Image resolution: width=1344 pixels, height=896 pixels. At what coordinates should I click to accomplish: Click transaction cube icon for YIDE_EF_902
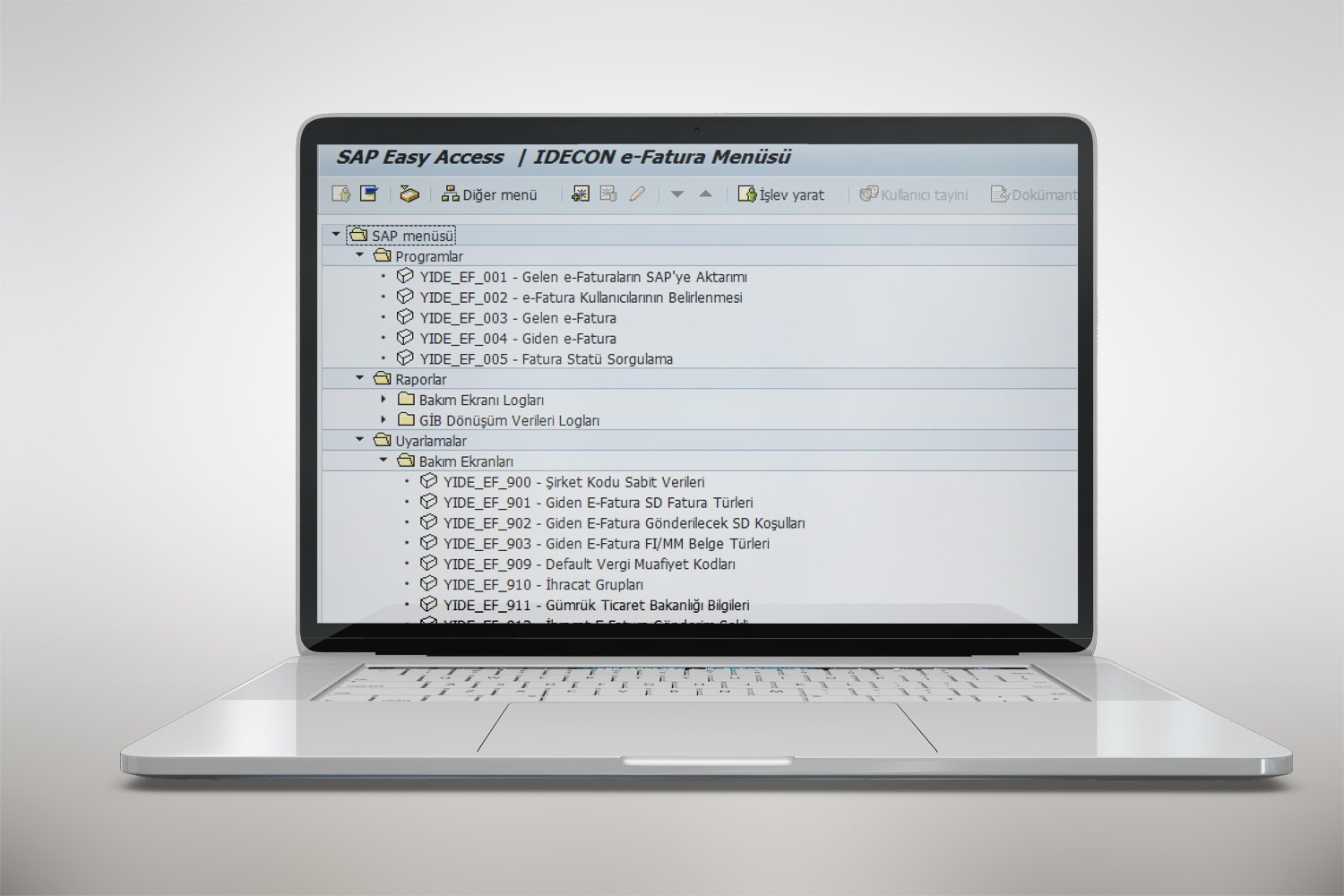click(429, 522)
